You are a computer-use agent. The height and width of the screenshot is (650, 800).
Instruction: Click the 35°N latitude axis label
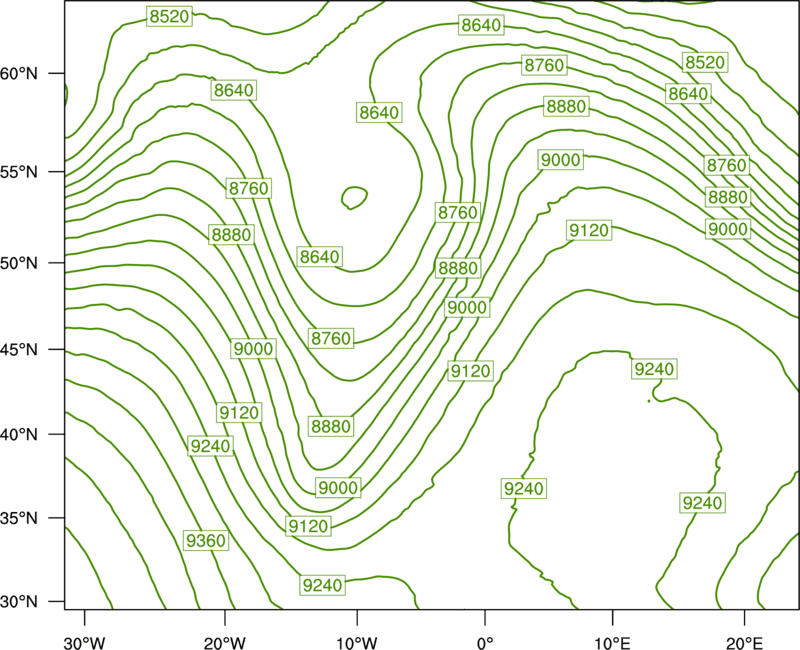click(19, 518)
